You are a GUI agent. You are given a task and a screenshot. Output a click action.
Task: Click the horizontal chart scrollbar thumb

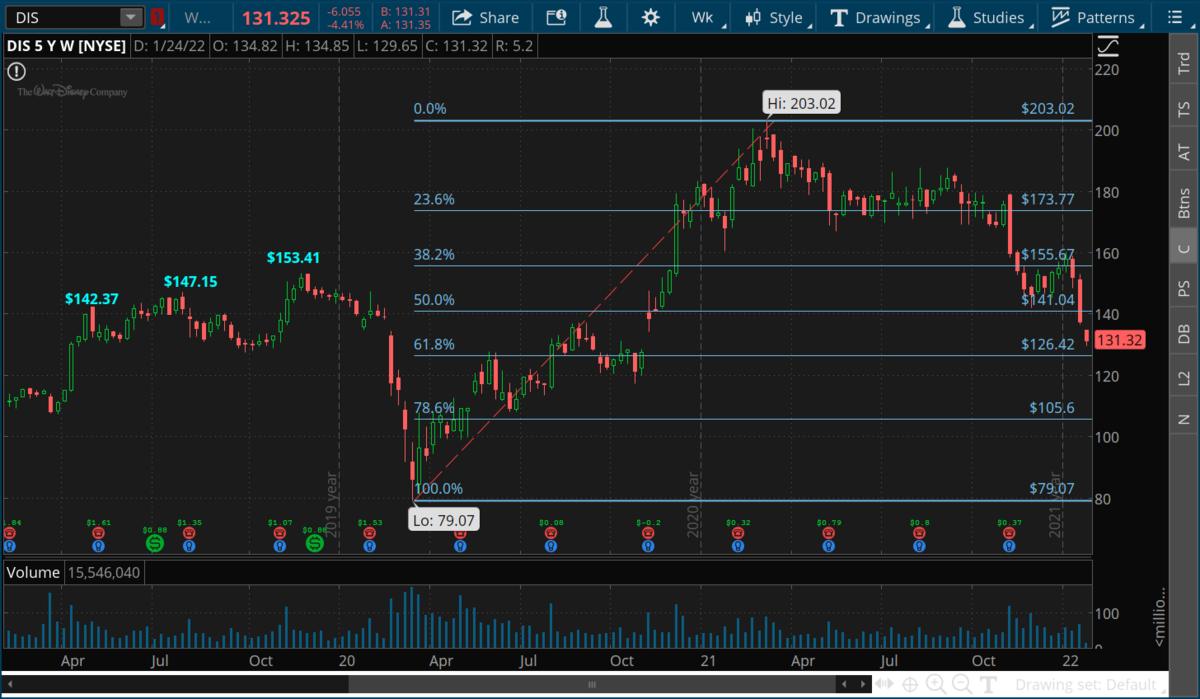click(592, 685)
